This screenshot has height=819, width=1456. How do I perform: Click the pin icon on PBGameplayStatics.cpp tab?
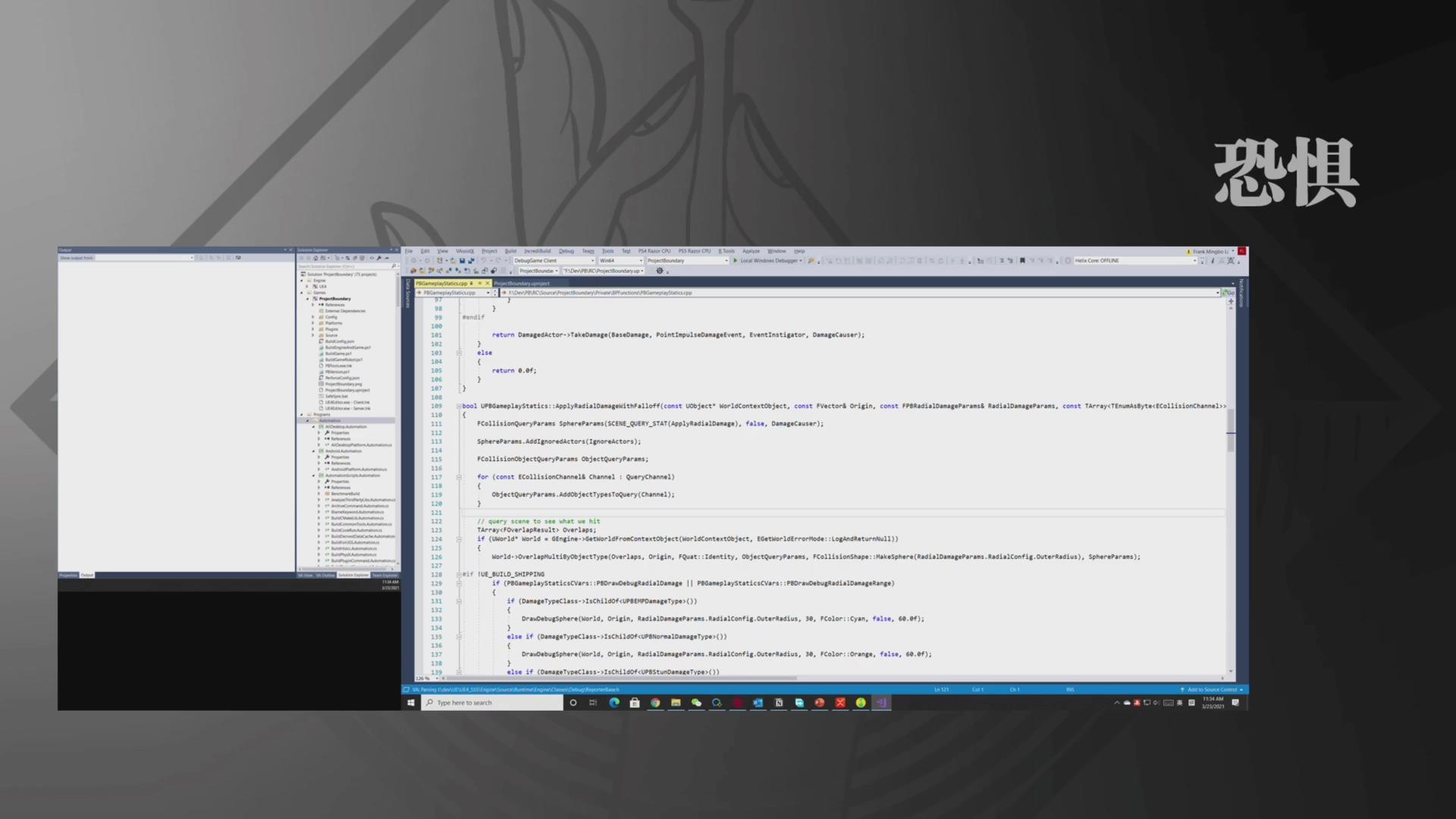pyautogui.click(x=480, y=284)
